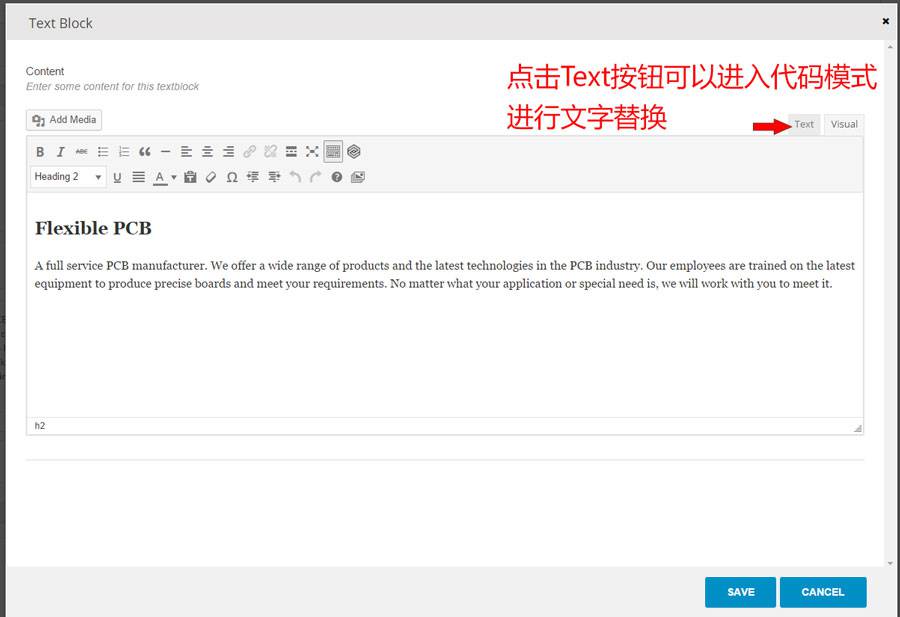900x617 pixels.
Task: Switch to the Visual editor tab
Action: [x=844, y=125]
